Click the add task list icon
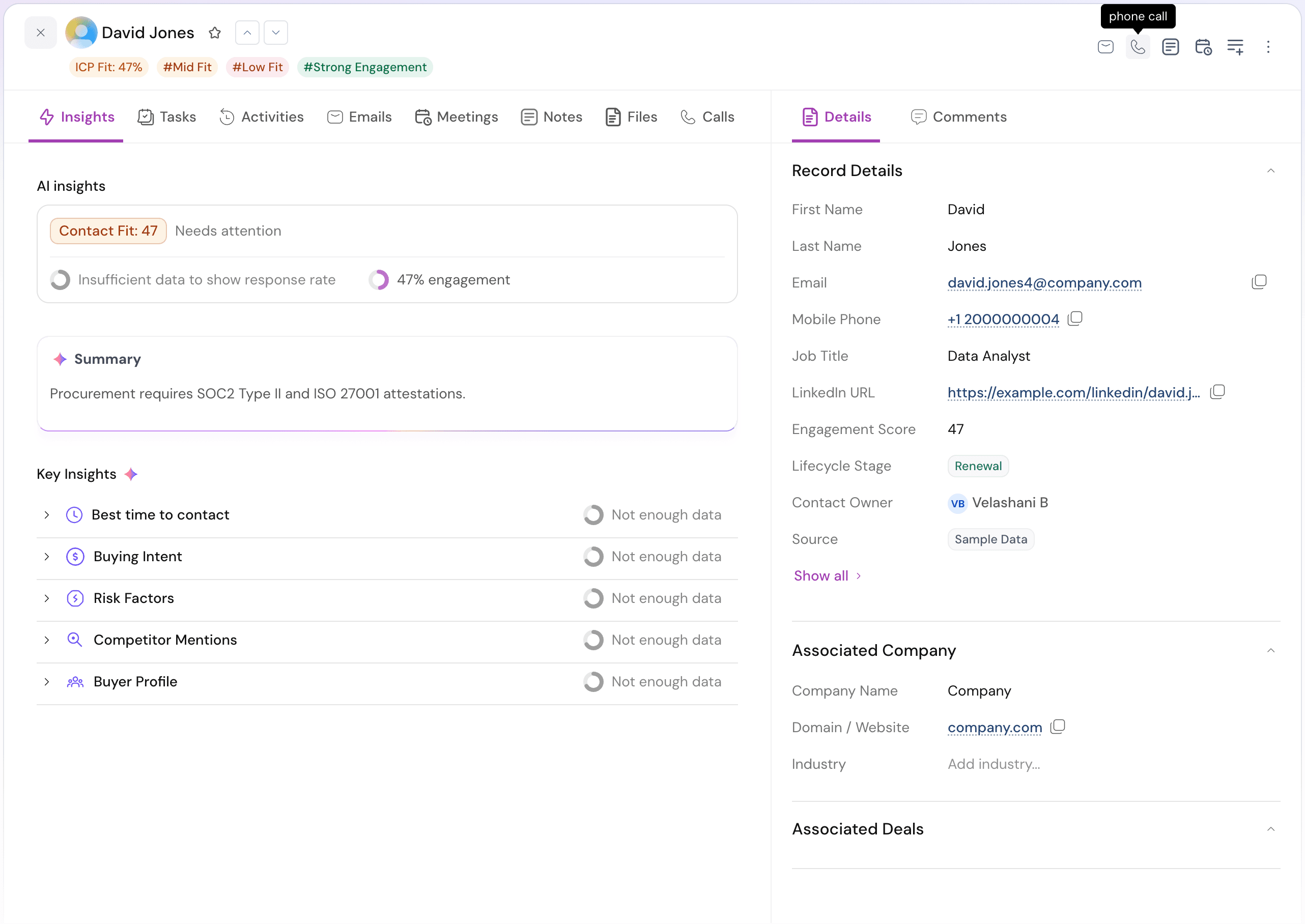 1236,47
